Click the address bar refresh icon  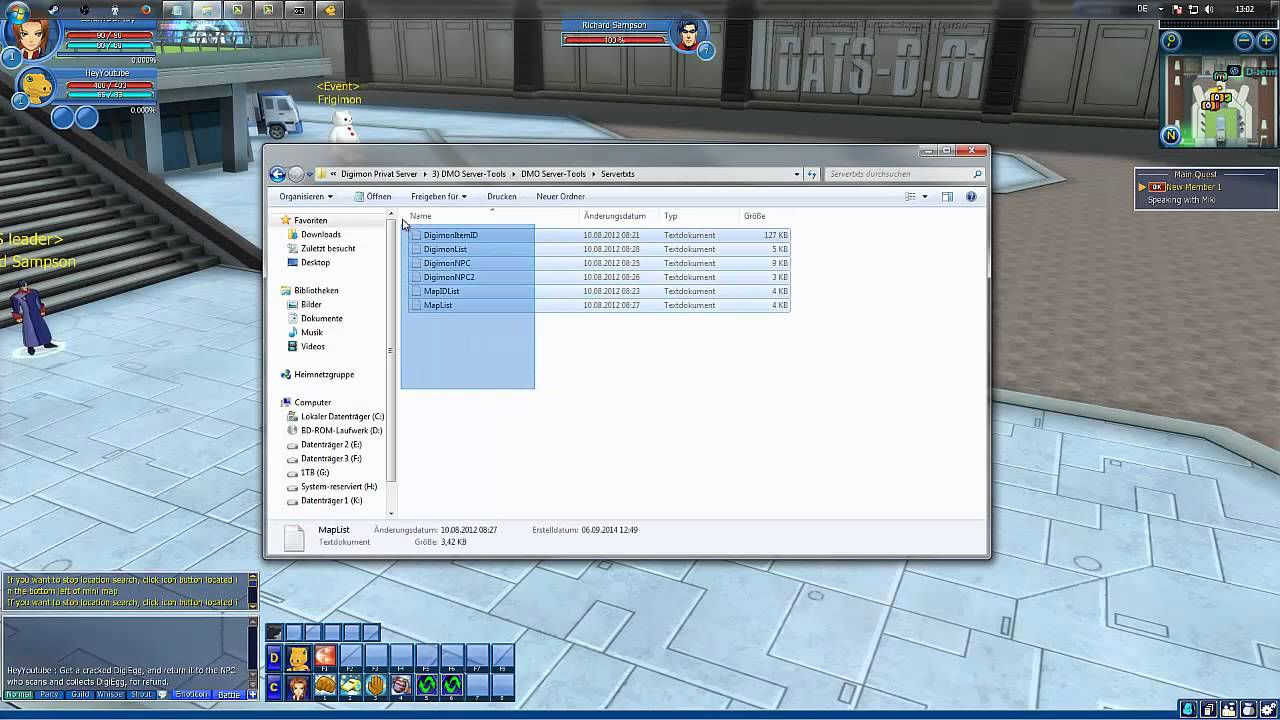[812, 174]
